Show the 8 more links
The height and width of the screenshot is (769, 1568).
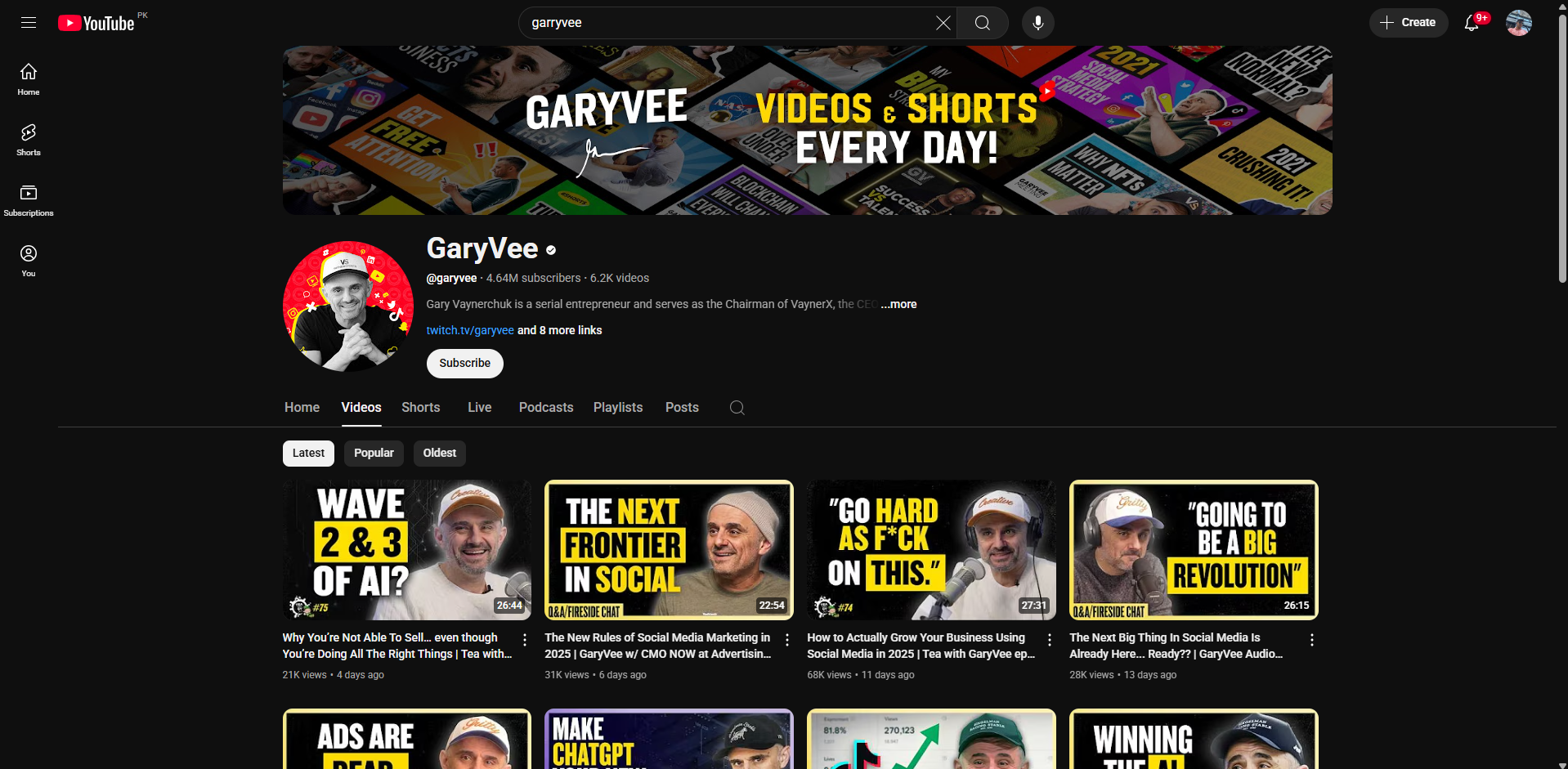point(560,330)
